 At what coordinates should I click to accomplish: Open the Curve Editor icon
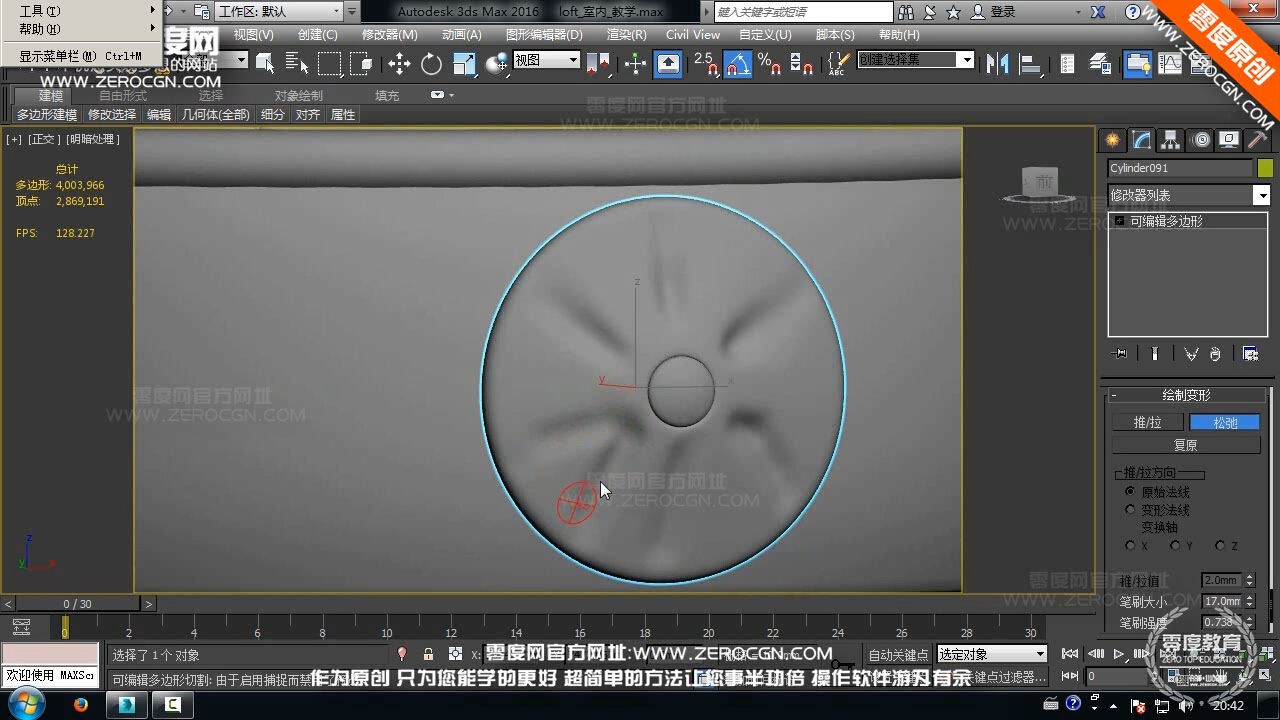[x=1170, y=64]
